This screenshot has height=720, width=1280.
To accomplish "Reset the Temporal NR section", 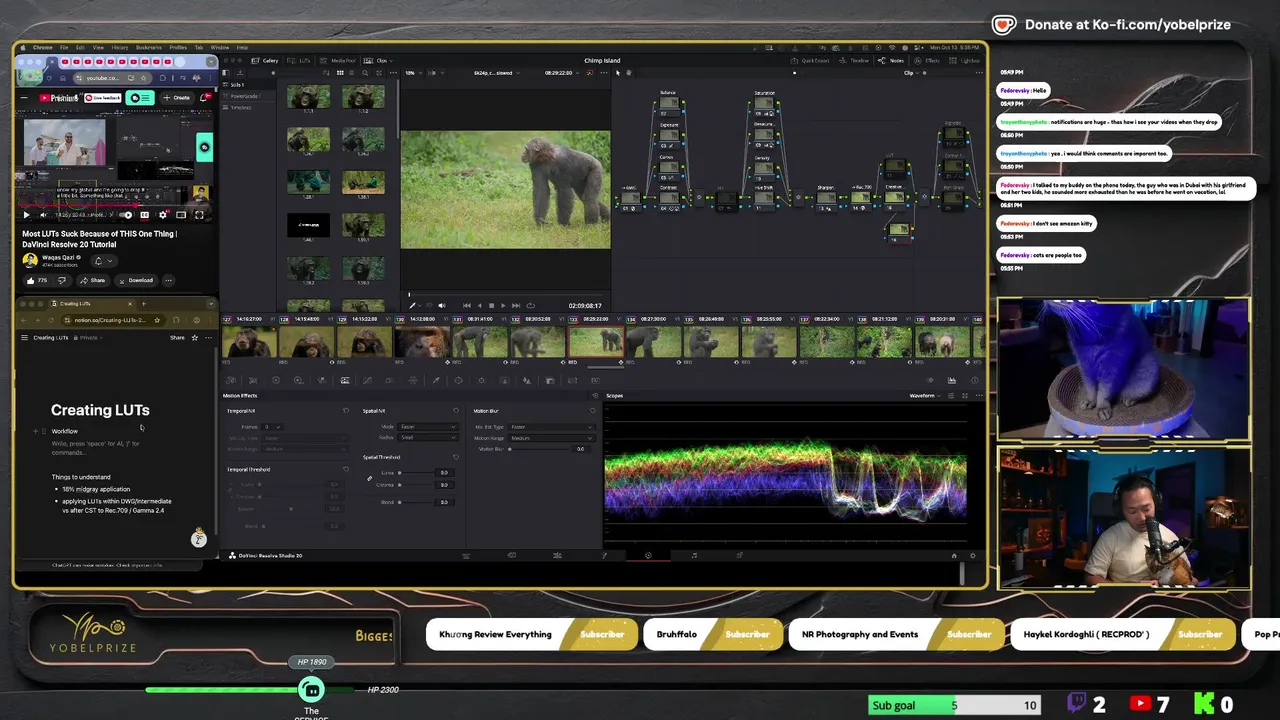I will point(346,411).
